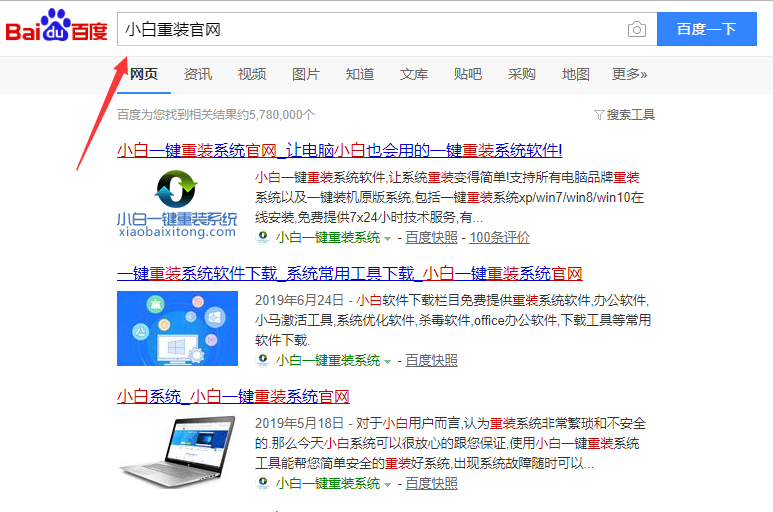This screenshot has height=512, width=773.
Task: Click the date 2019年5月18日 in third result
Action: pyautogui.click(x=299, y=423)
